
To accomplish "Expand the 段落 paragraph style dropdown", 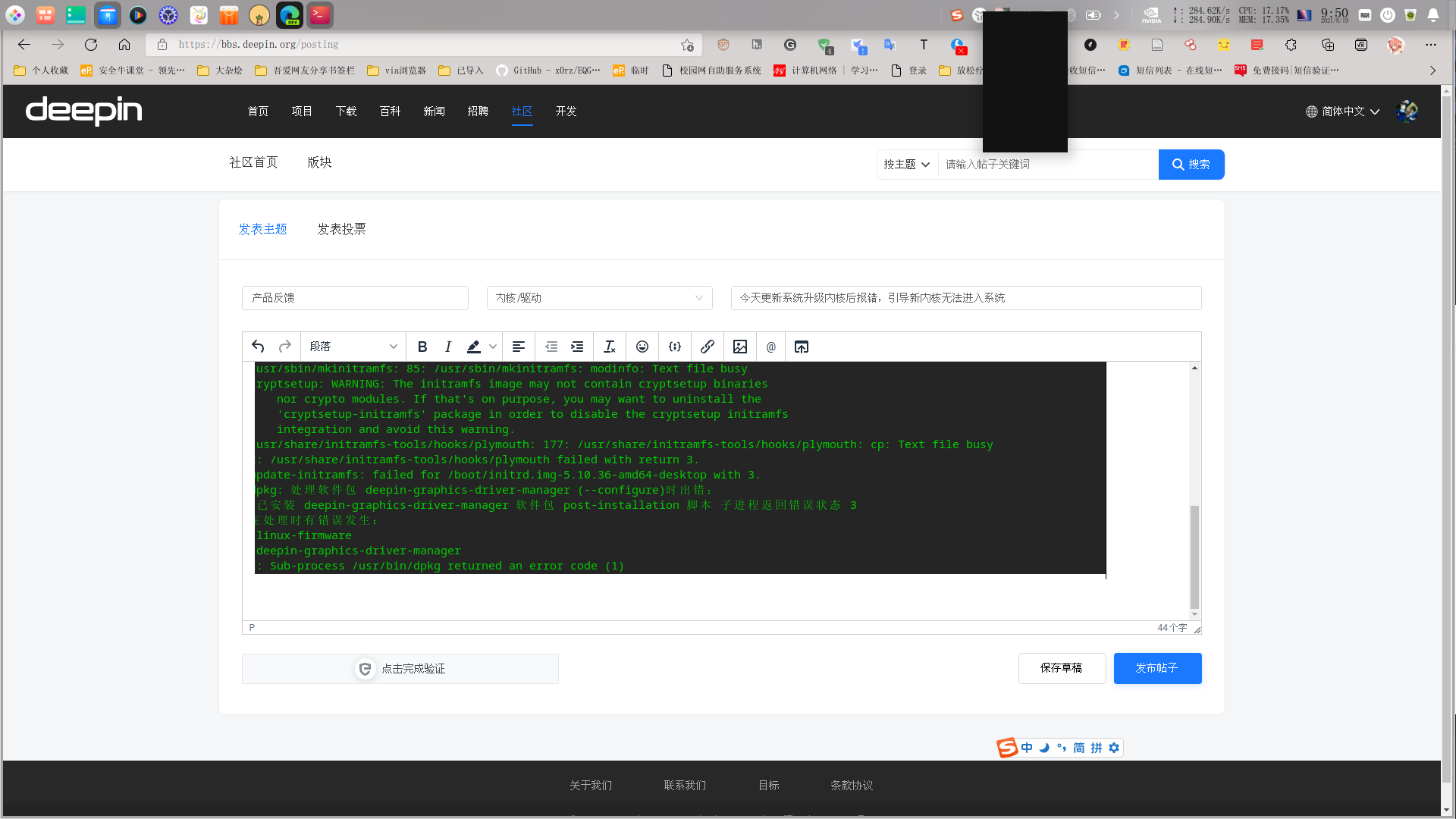I will point(353,347).
